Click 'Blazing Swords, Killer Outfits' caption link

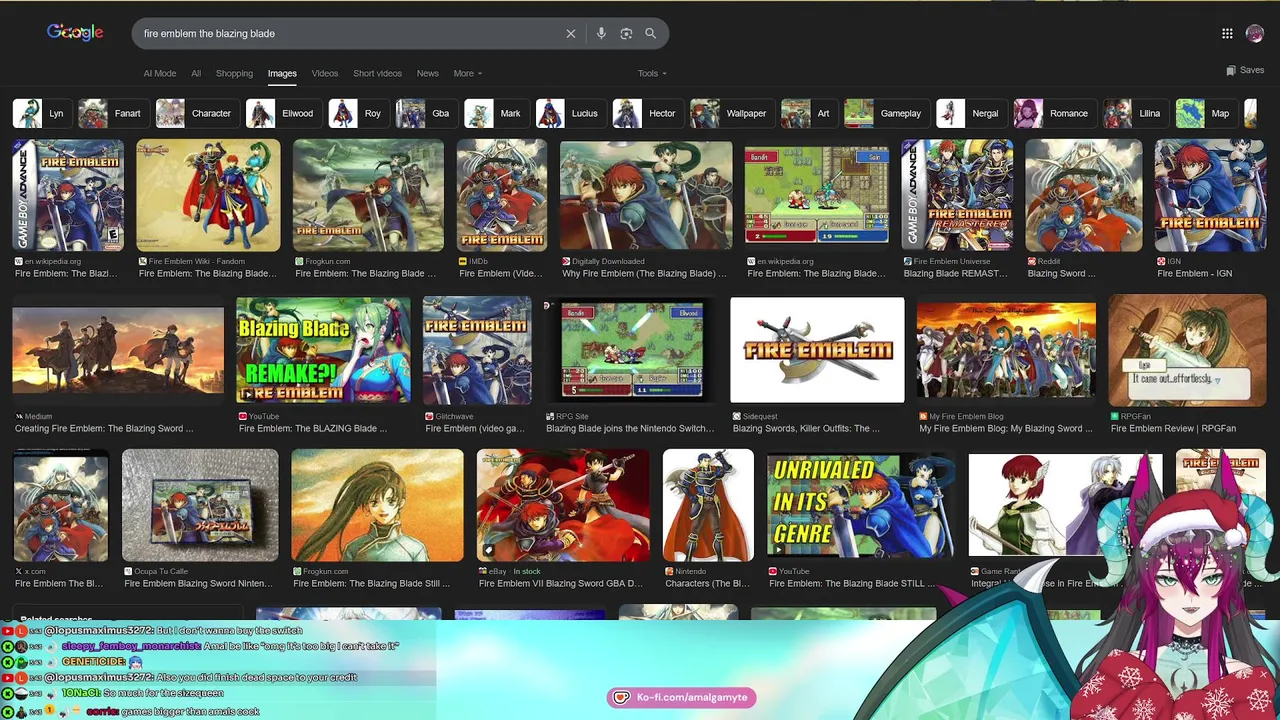coord(806,428)
